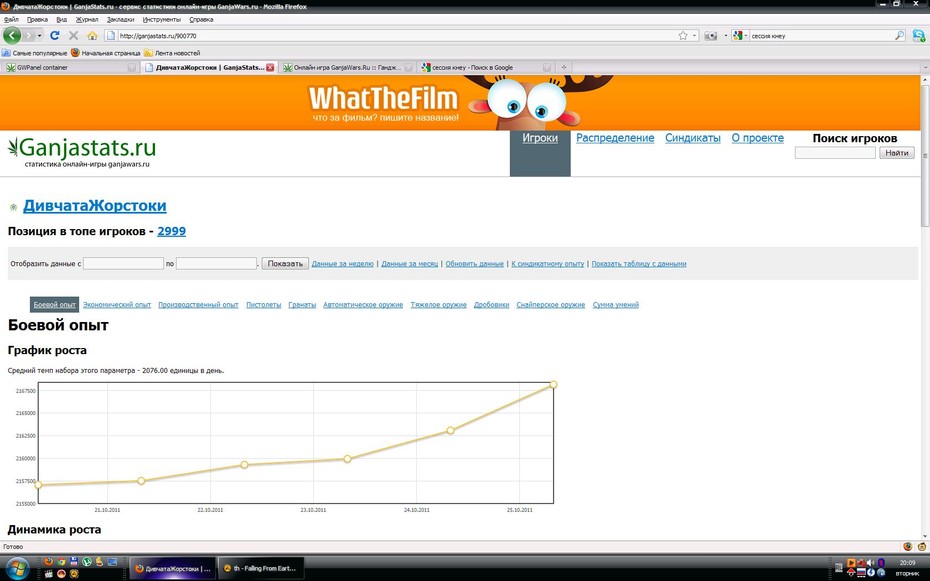The image size is (930, 581).
Task: Click the end date input field
Action: (x=216, y=263)
